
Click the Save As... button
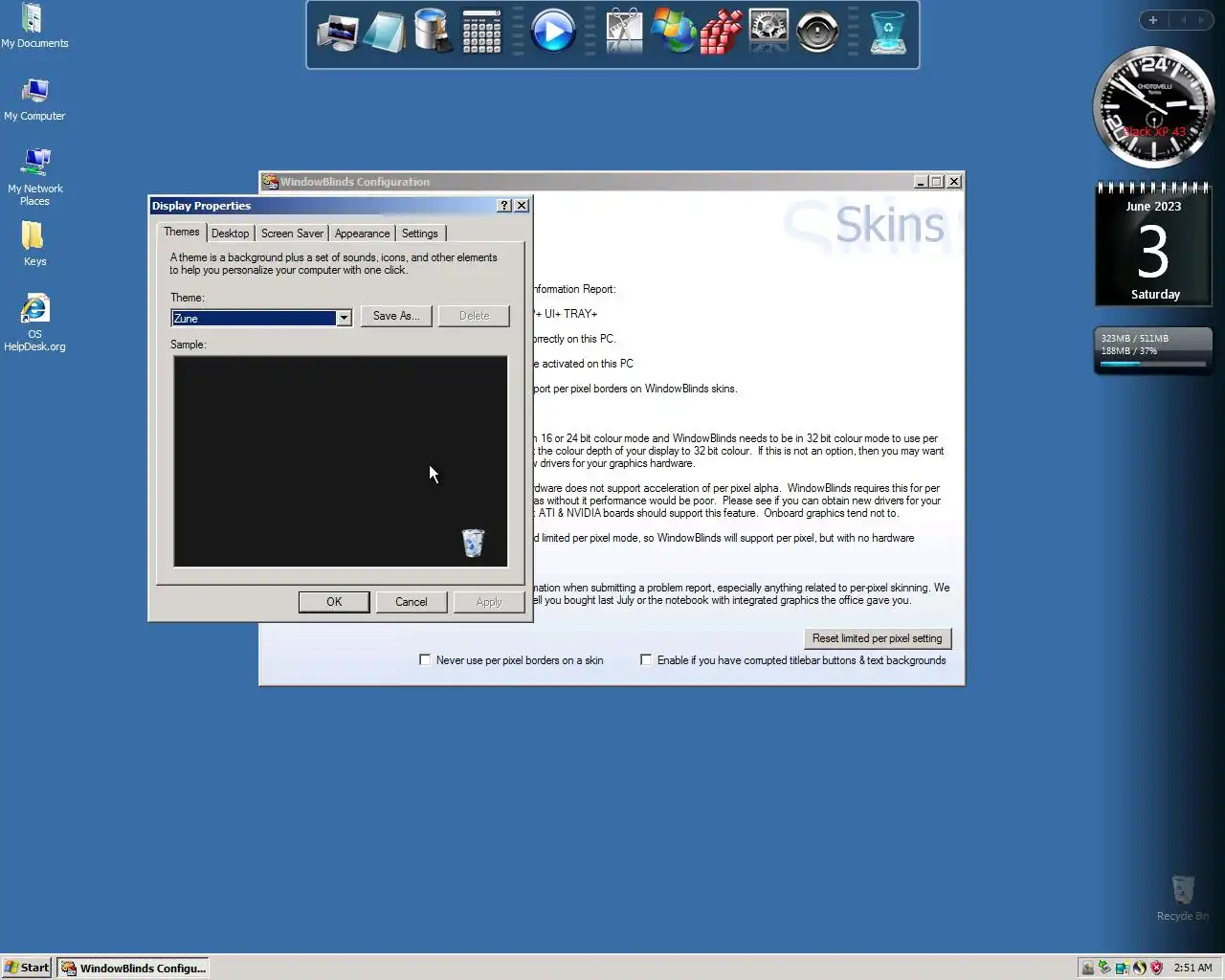pyautogui.click(x=396, y=316)
